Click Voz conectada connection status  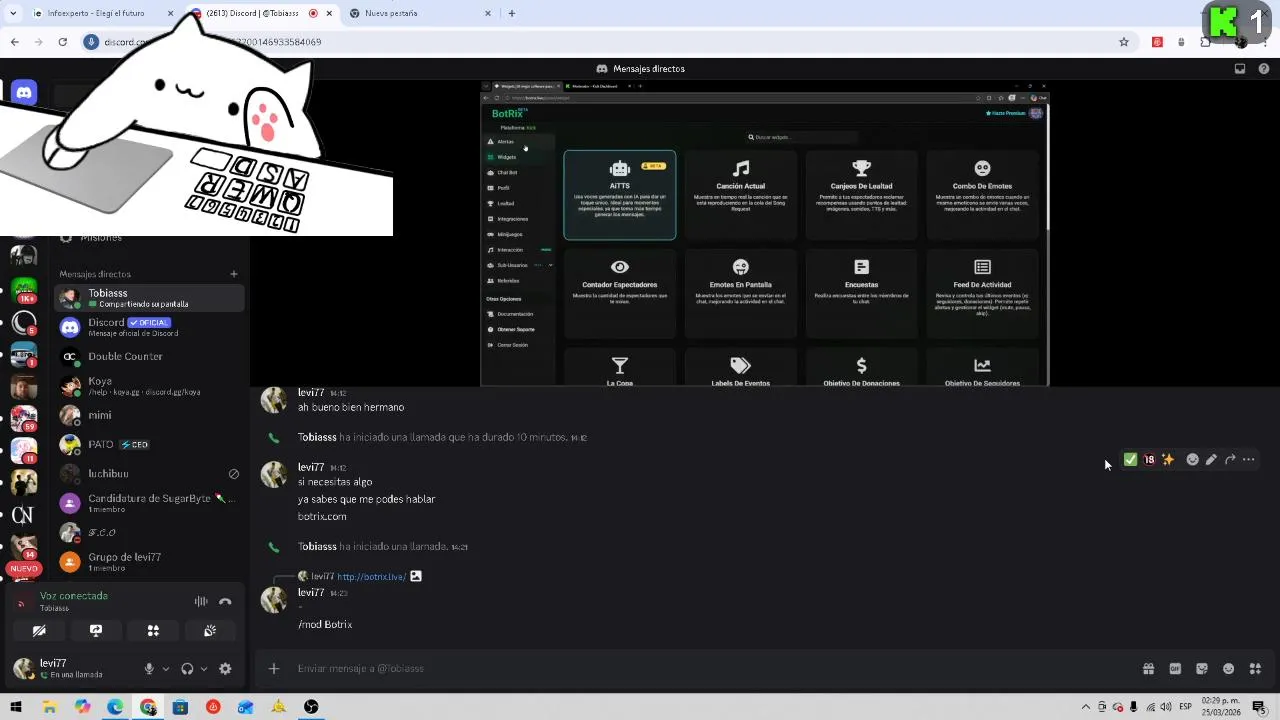point(74,596)
